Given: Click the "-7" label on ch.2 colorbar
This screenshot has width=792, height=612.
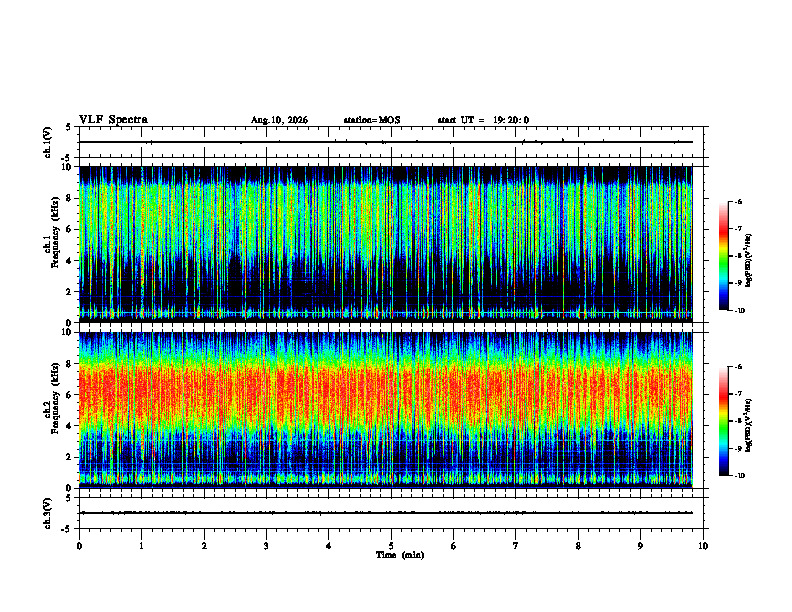Looking at the screenshot, I should [738, 394].
